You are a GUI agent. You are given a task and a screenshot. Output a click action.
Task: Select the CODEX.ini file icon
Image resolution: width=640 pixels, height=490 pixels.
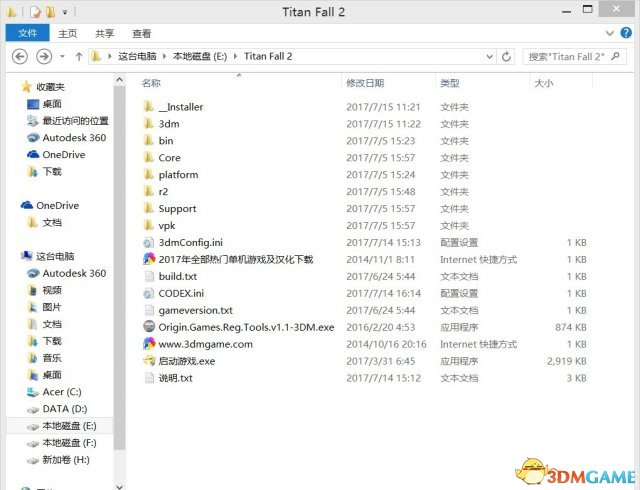pos(149,293)
